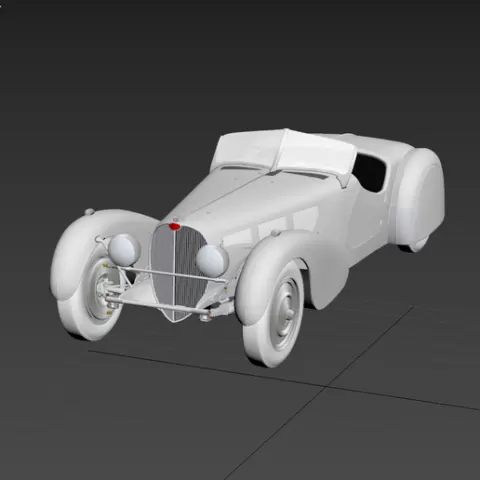
Task: Select the front wheel hub nearest the camera
Action: (287, 312)
